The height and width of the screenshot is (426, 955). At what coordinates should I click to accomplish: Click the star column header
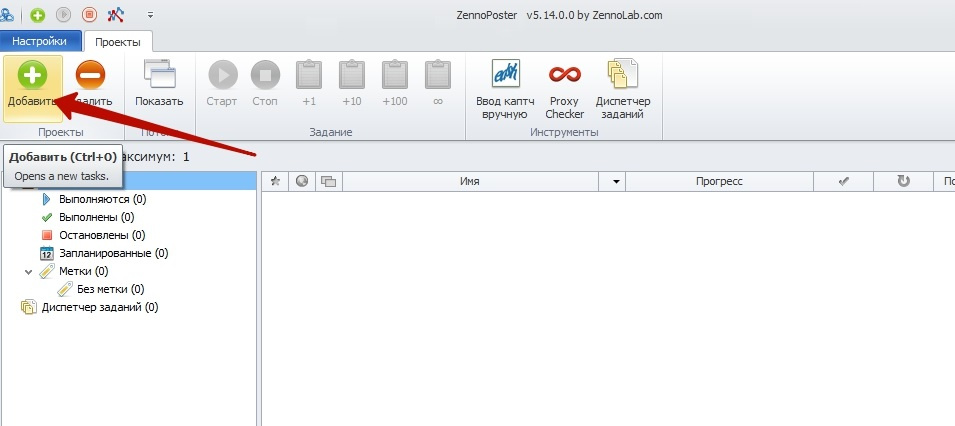pyautogui.click(x=275, y=181)
